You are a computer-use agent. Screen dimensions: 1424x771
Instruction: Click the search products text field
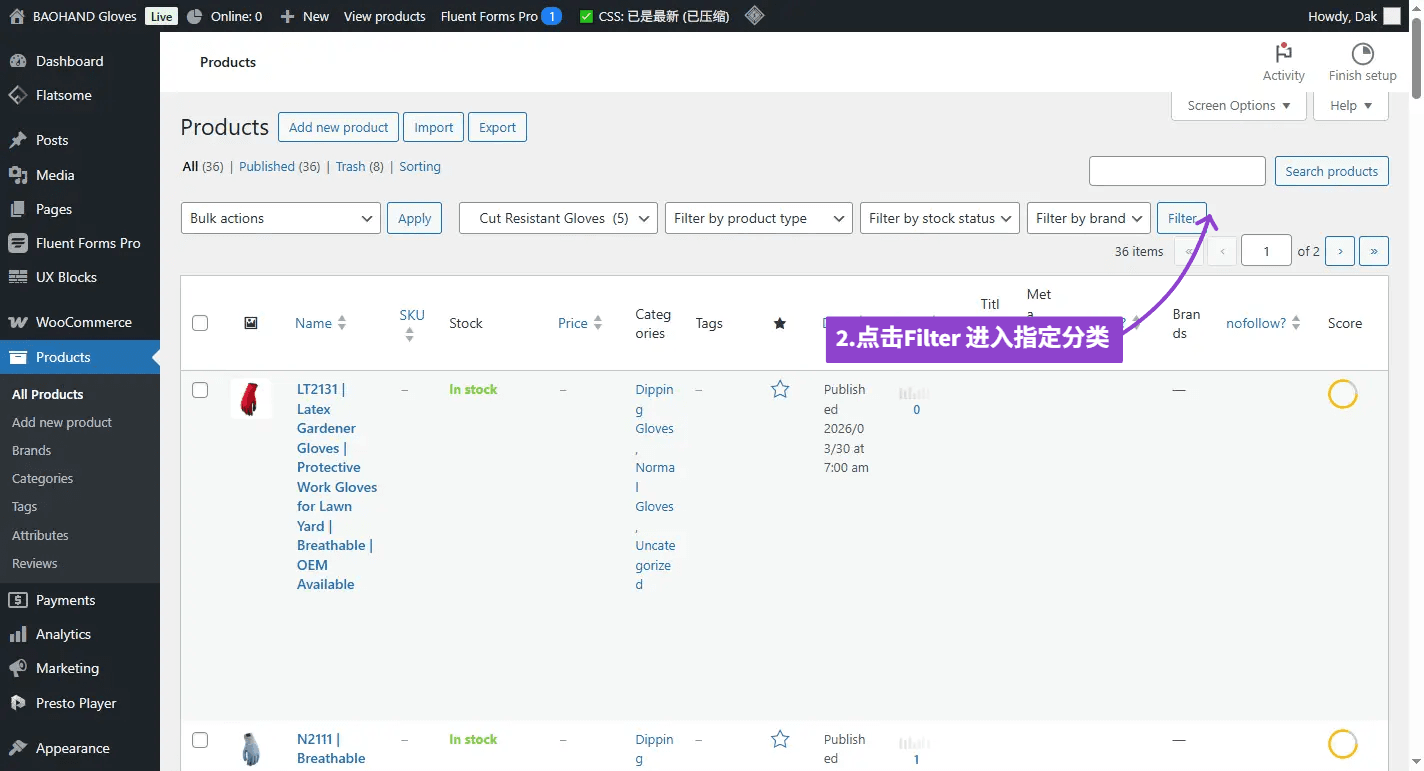[1177, 171]
